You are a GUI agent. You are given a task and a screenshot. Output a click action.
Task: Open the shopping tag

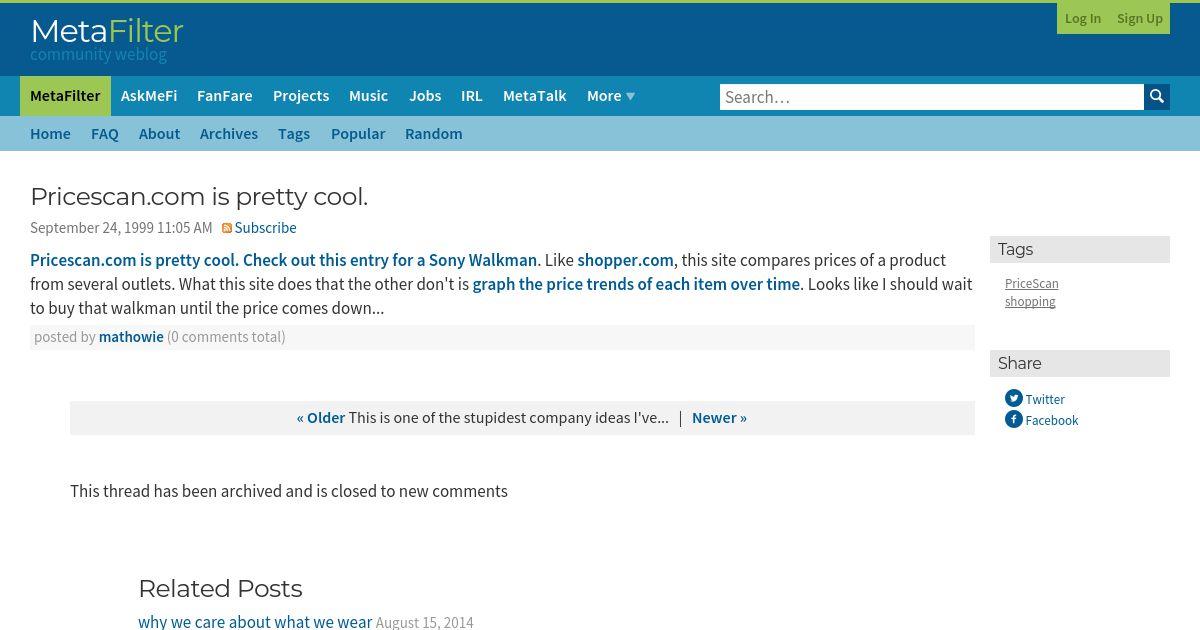(x=1030, y=302)
